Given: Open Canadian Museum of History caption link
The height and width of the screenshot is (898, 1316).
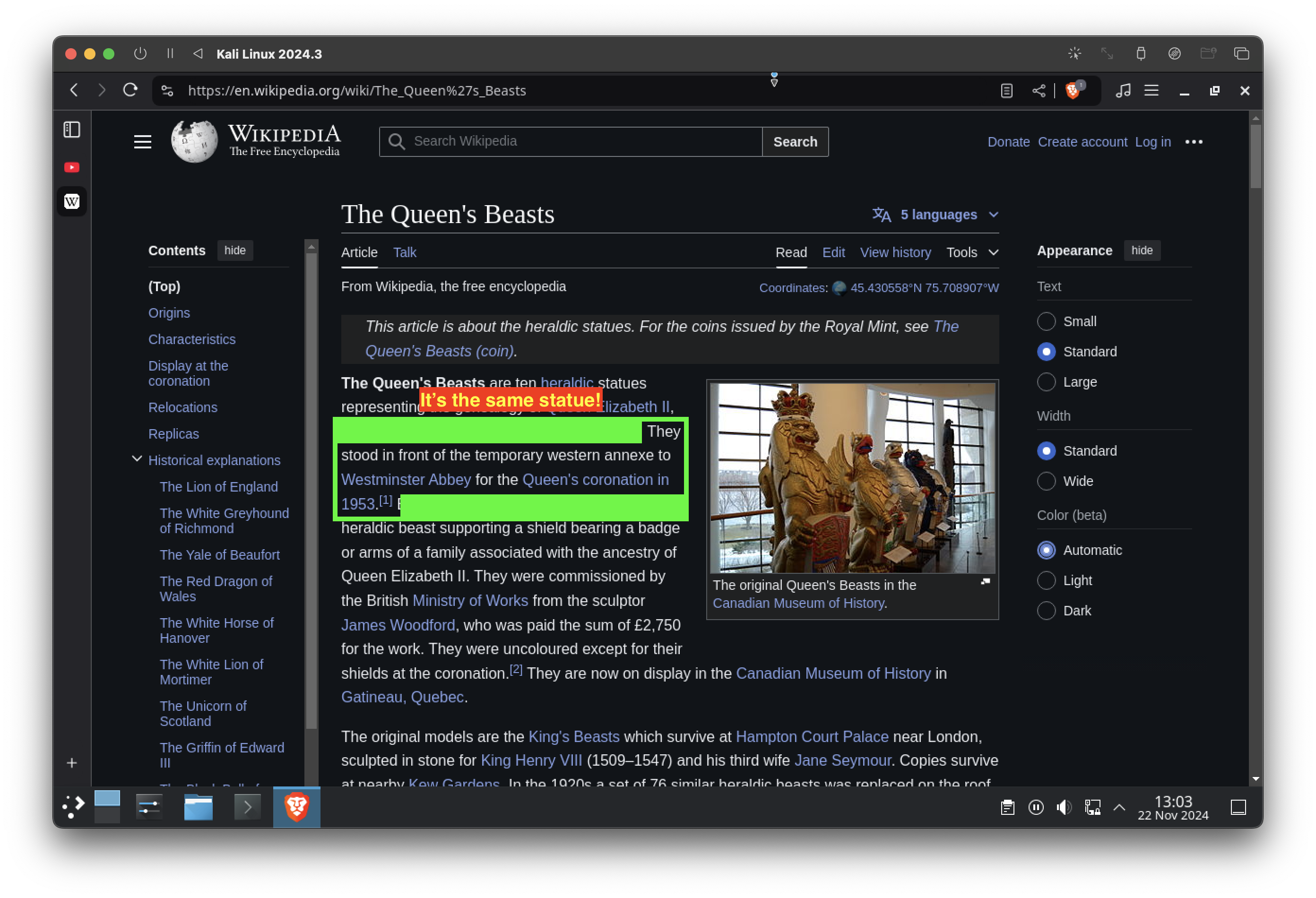Looking at the screenshot, I should [x=798, y=603].
